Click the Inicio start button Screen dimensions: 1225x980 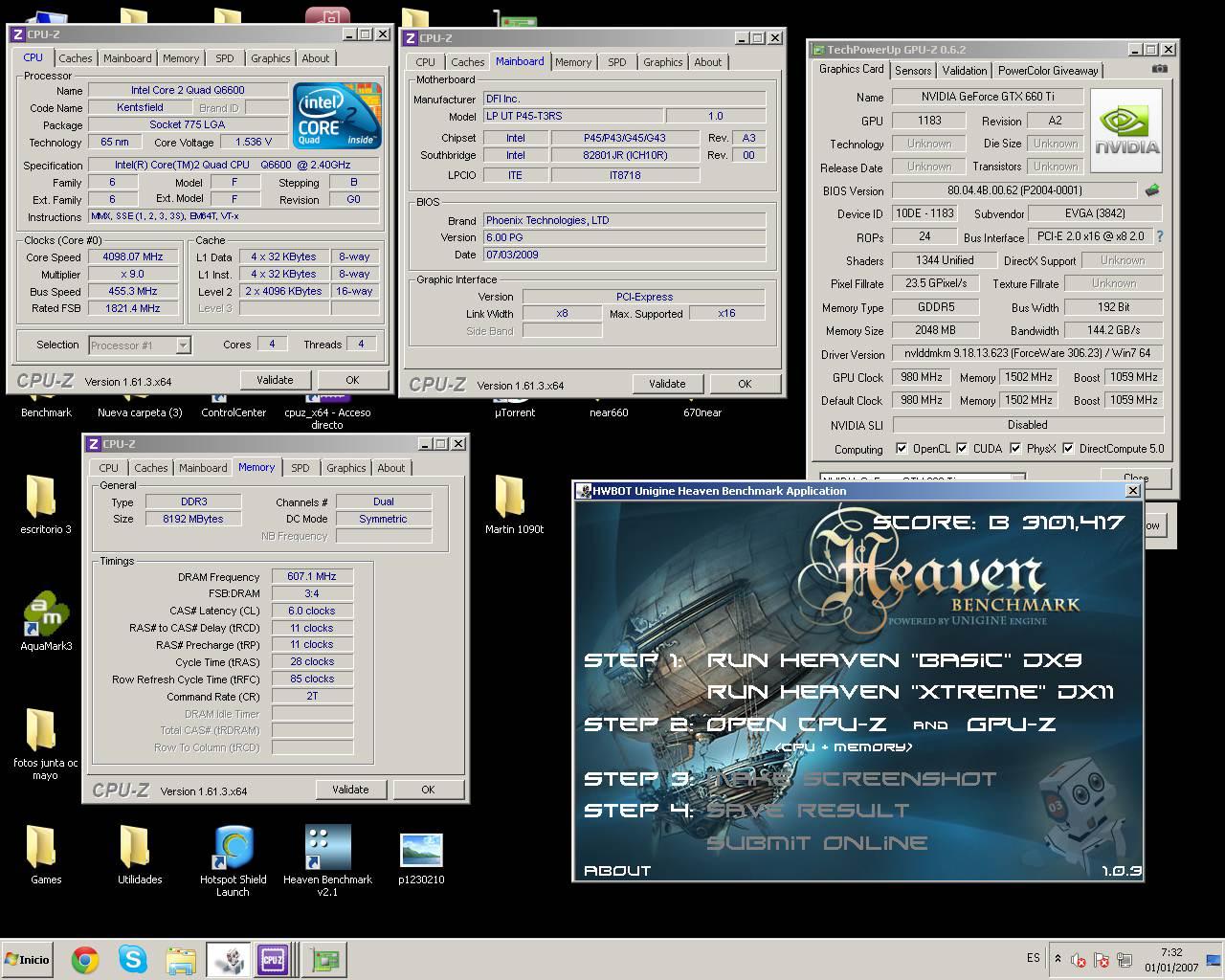(x=27, y=959)
